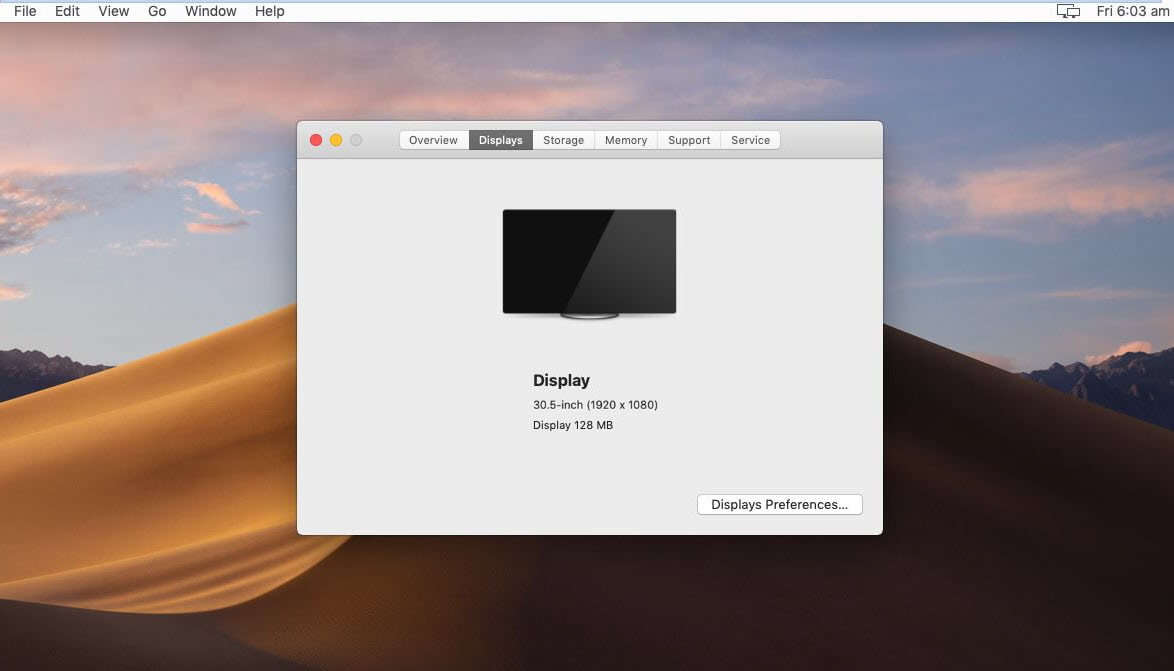Open the View menu
This screenshot has height=671, width=1174.
pyautogui.click(x=114, y=11)
